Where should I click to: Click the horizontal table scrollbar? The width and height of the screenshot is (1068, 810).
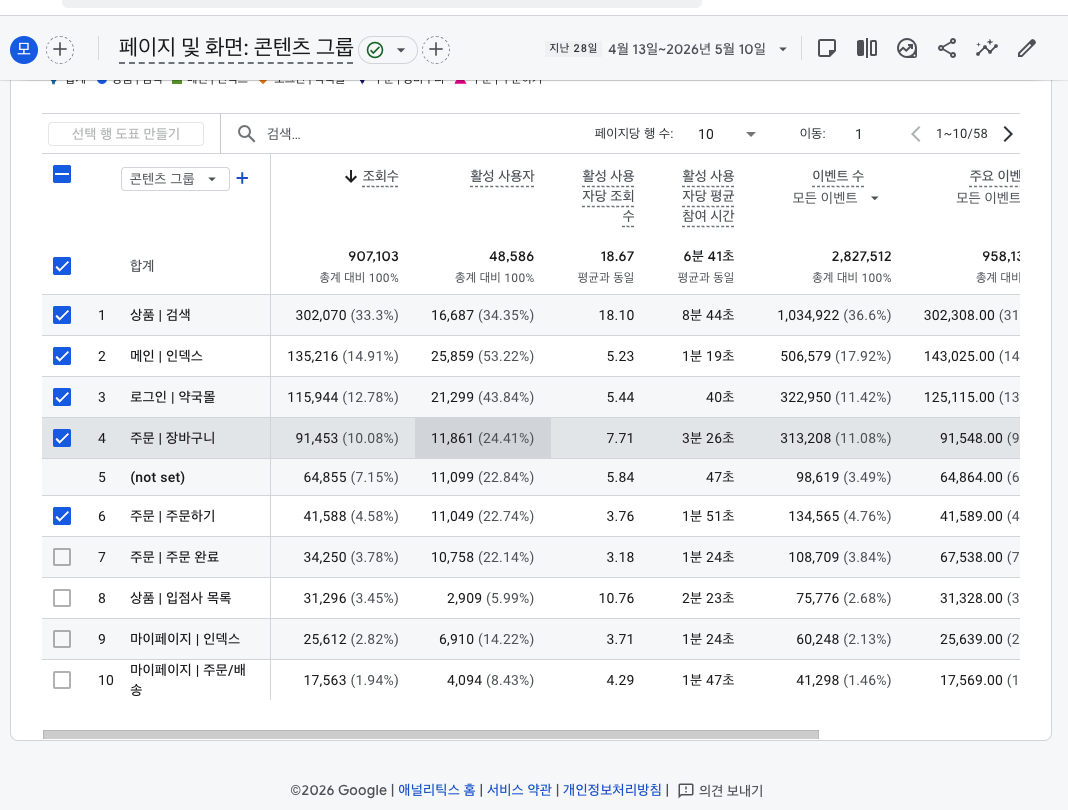[x=430, y=734]
